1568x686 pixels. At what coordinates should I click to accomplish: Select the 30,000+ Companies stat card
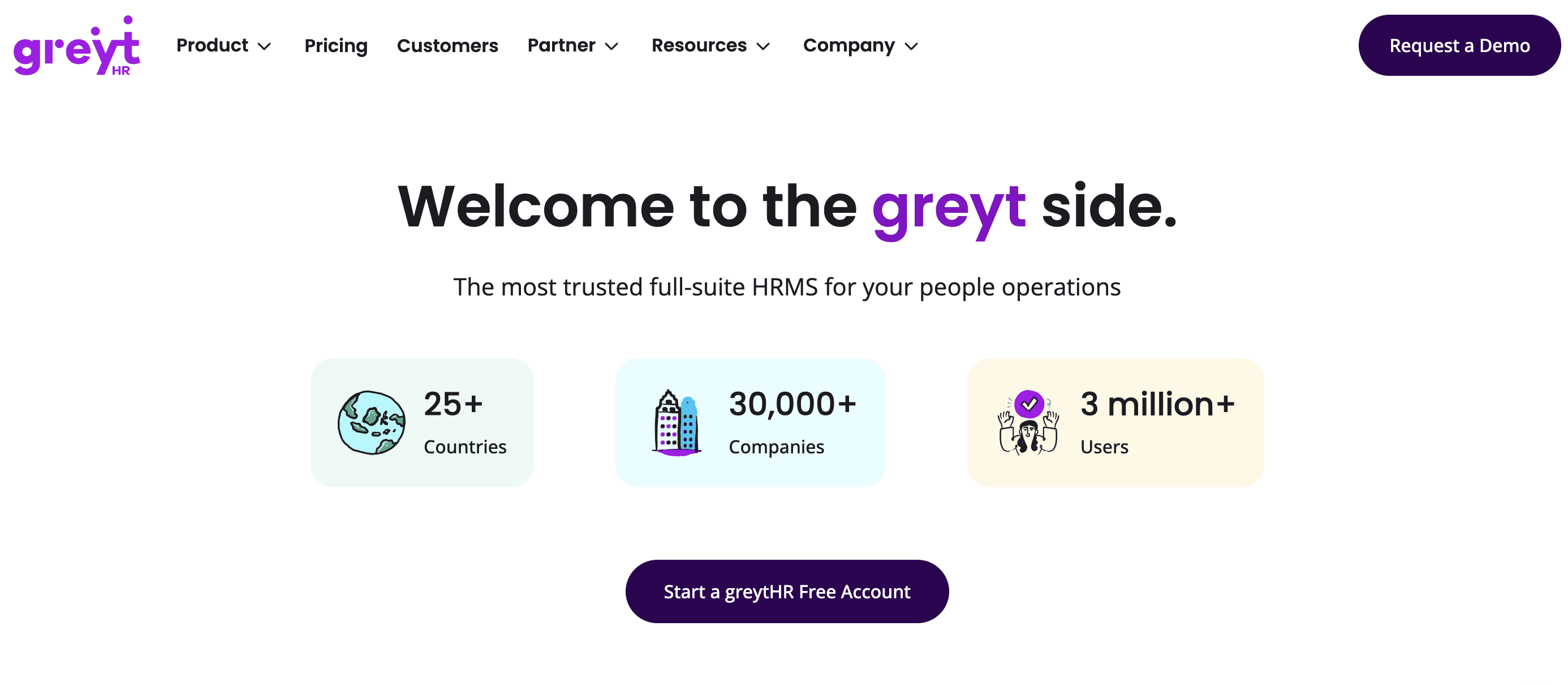coord(751,422)
